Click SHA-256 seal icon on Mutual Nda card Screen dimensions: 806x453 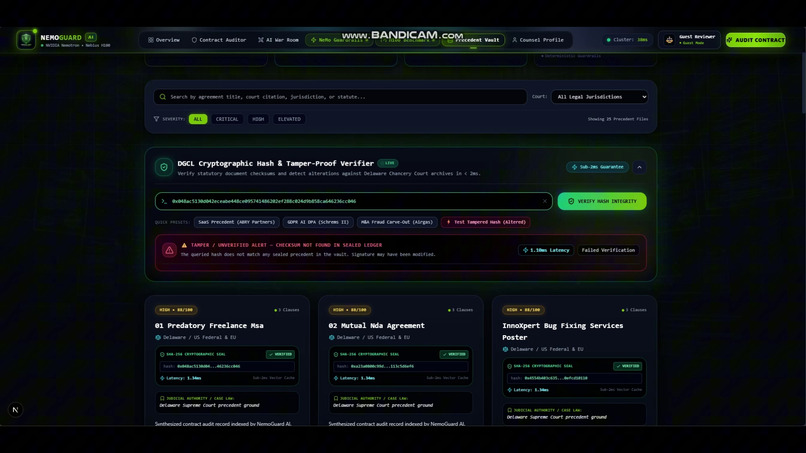(x=336, y=354)
